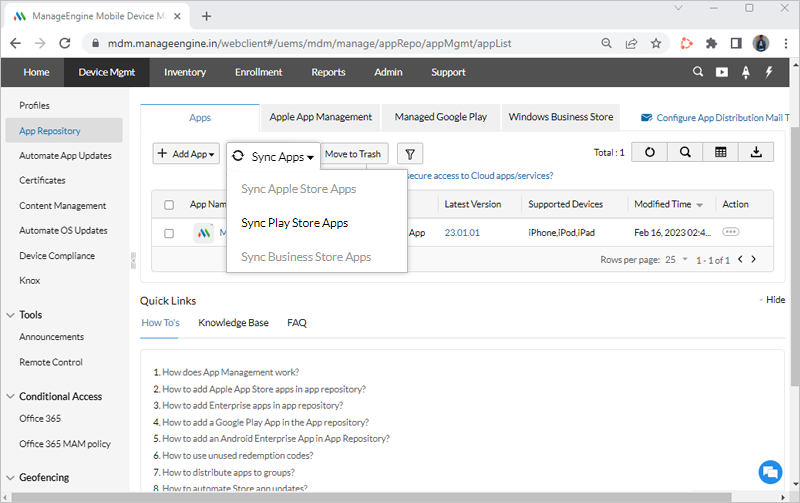Select Sync Play Store Apps option
The image size is (800, 503).
tap(294, 223)
